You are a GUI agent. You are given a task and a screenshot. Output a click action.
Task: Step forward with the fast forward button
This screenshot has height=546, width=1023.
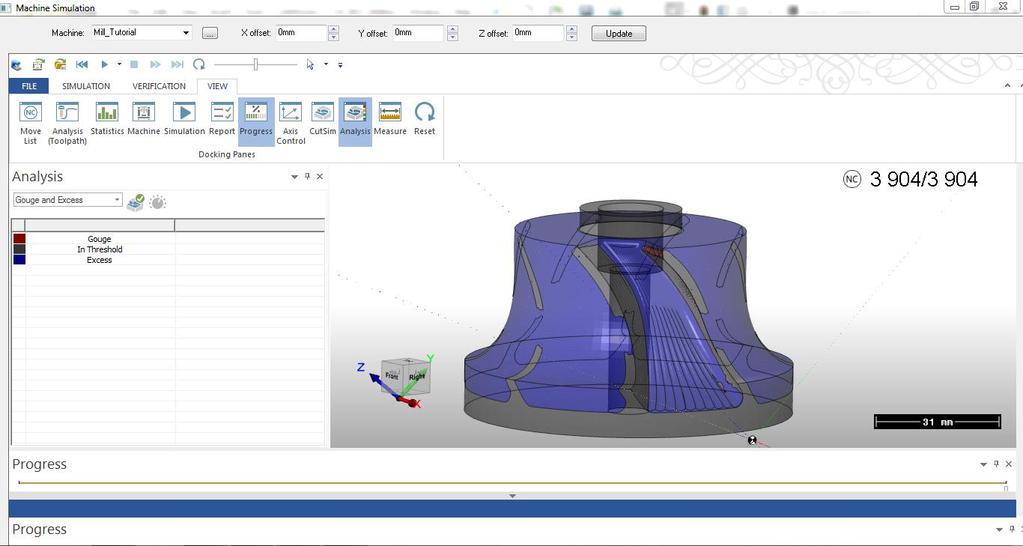click(x=155, y=64)
